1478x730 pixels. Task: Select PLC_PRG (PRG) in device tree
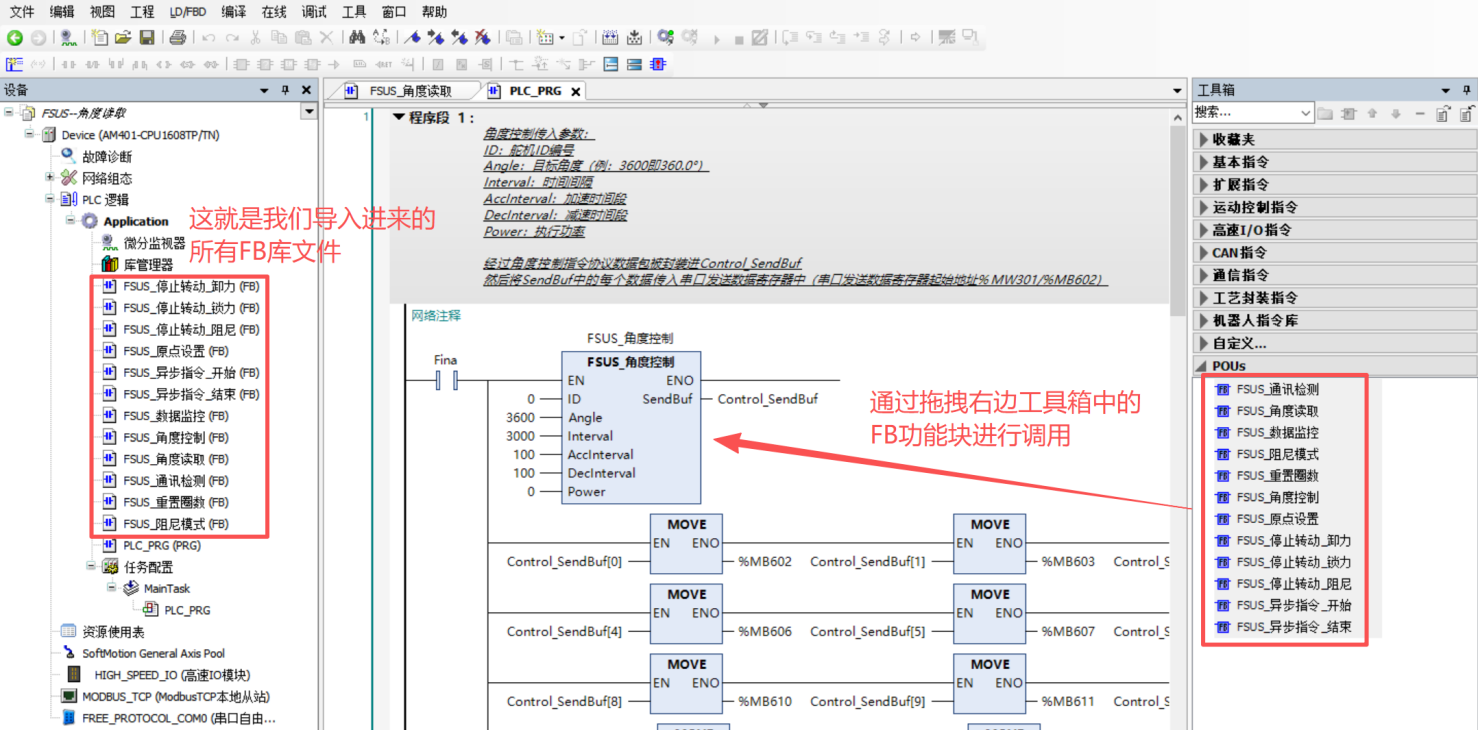click(x=161, y=546)
